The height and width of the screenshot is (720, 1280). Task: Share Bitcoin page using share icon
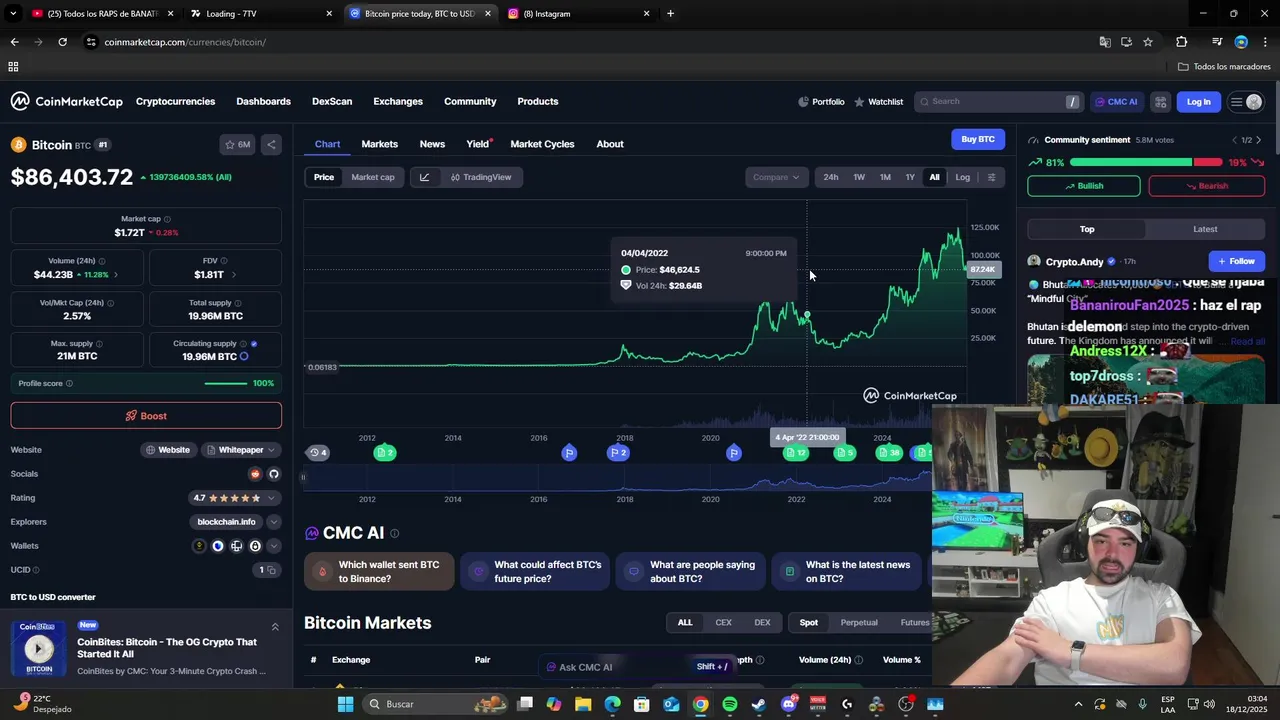pyautogui.click(x=271, y=144)
